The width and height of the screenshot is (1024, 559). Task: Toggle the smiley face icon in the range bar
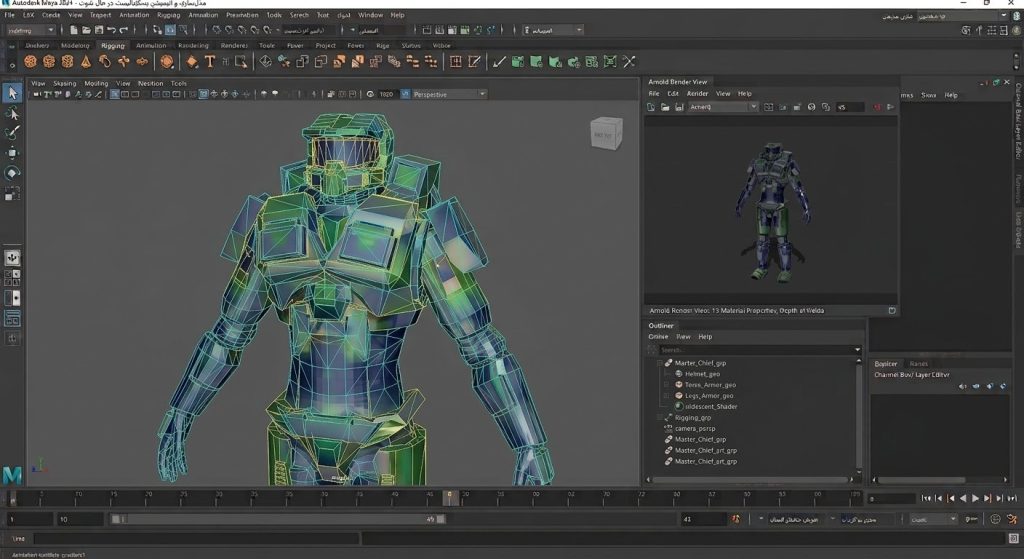(x=995, y=519)
